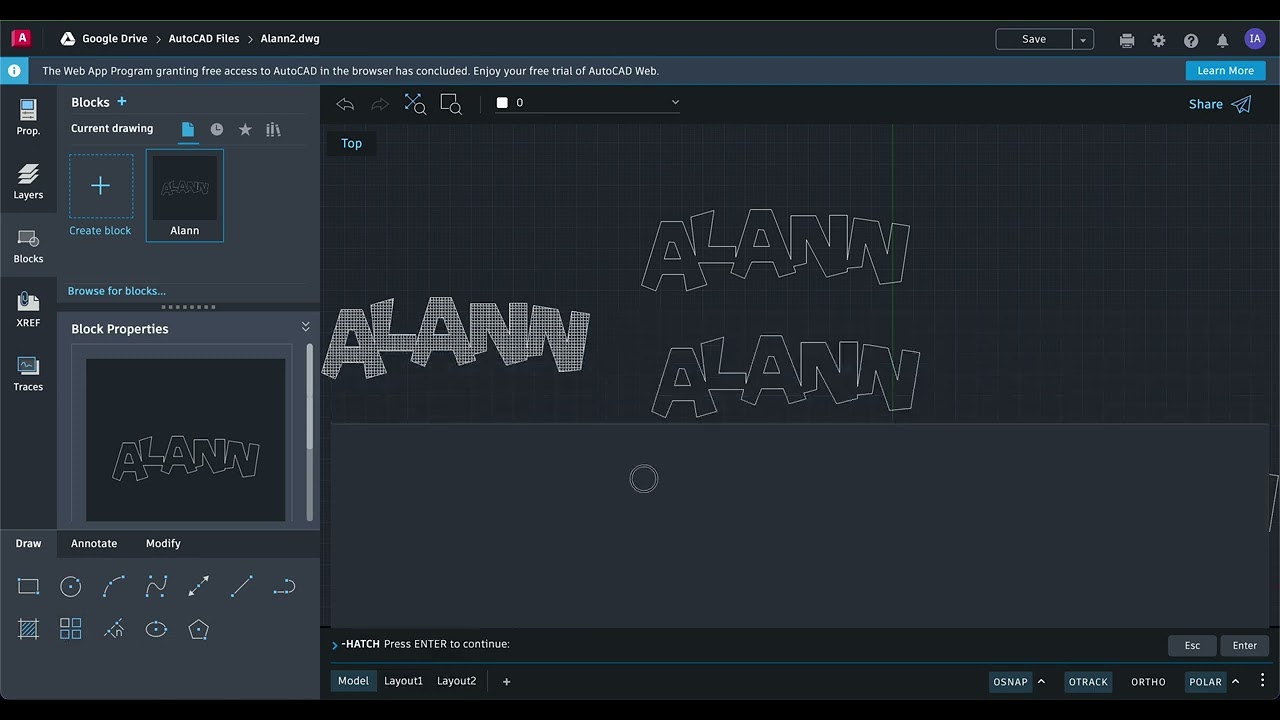1280x720 pixels.
Task: Click the plus icon next to Blocks
Action: coord(122,102)
